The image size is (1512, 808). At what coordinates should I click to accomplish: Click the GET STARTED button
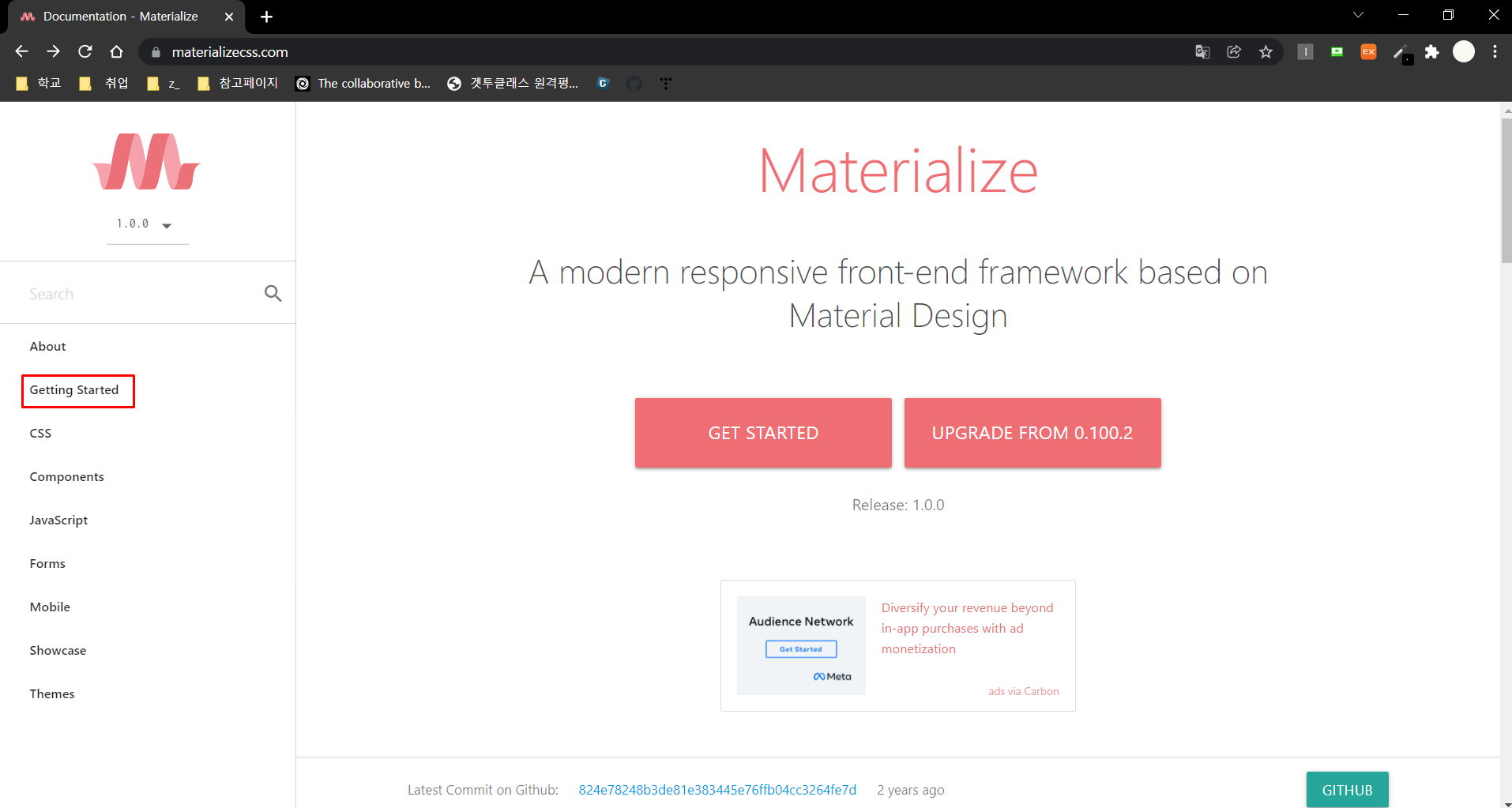[x=763, y=433]
